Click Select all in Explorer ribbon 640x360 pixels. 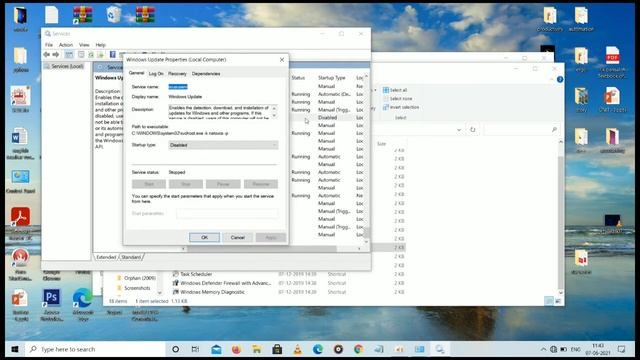click(x=395, y=90)
